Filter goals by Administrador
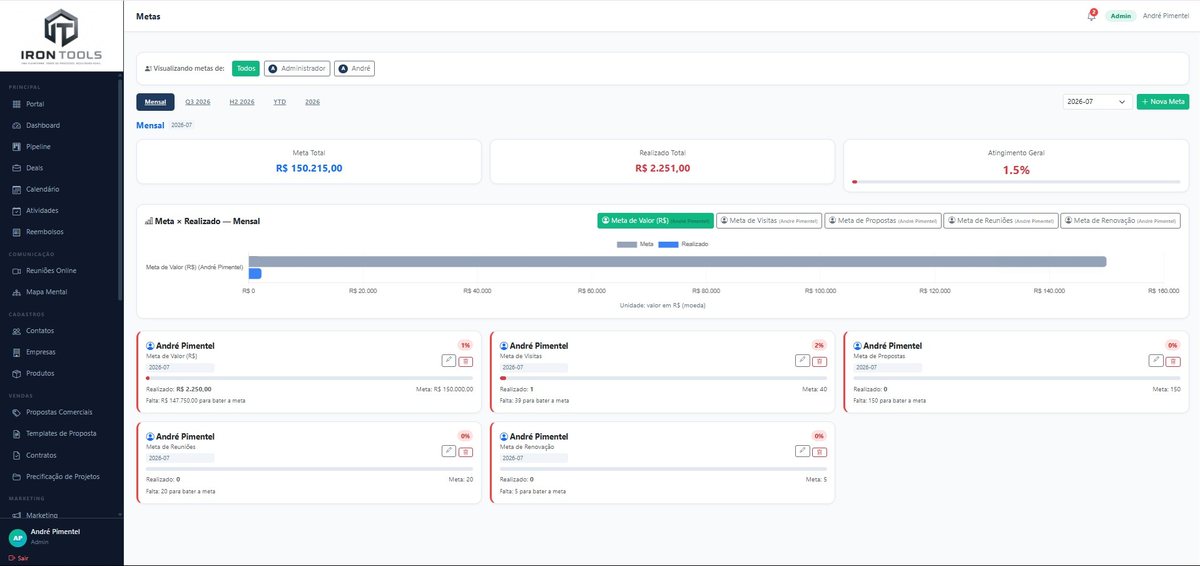This screenshot has width=1200, height=566. (297, 68)
